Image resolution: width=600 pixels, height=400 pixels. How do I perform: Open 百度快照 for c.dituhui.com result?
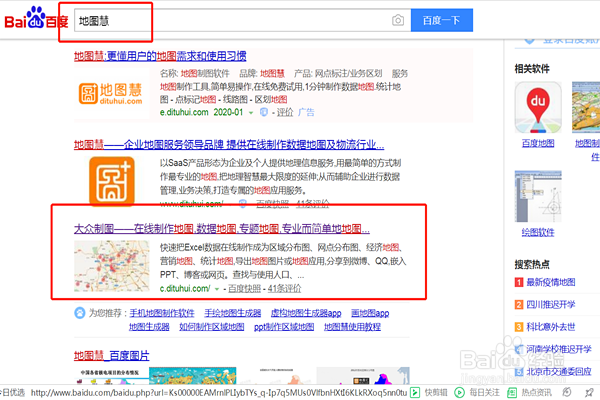(x=245, y=289)
